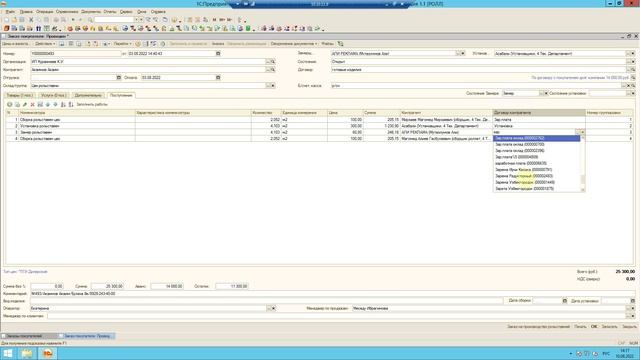
Task: Open the document date calendar picker
Action: click(x=218, y=53)
